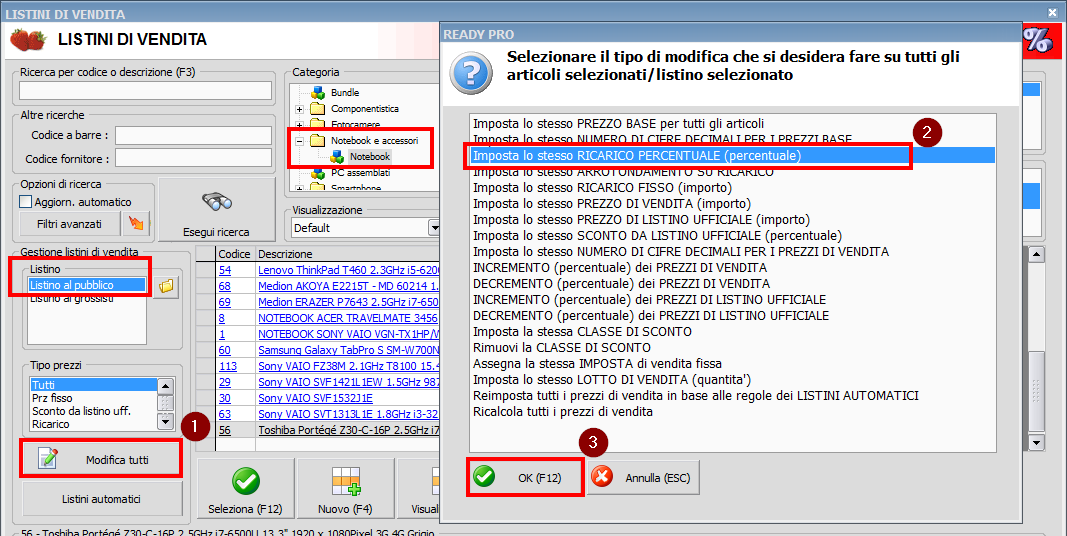The width and height of the screenshot is (1067, 536).
Task: Sort by Descrizione column header
Action: pyautogui.click(x=348, y=254)
